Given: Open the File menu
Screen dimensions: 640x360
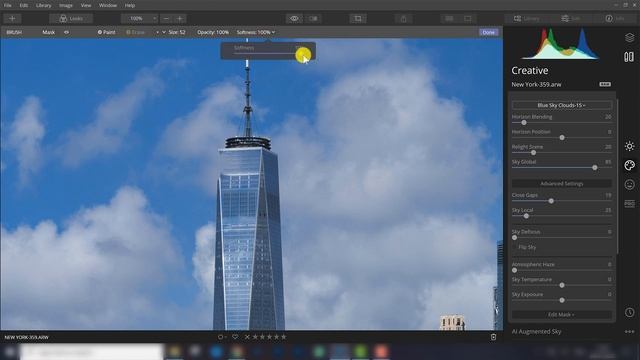Looking at the screenshot, I should click(7, 5).
